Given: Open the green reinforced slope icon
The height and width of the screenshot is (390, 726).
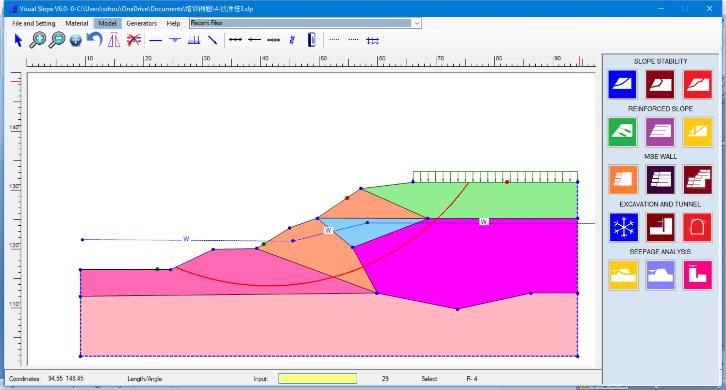Looking at the screenshot, I should [x=622, y=132].
